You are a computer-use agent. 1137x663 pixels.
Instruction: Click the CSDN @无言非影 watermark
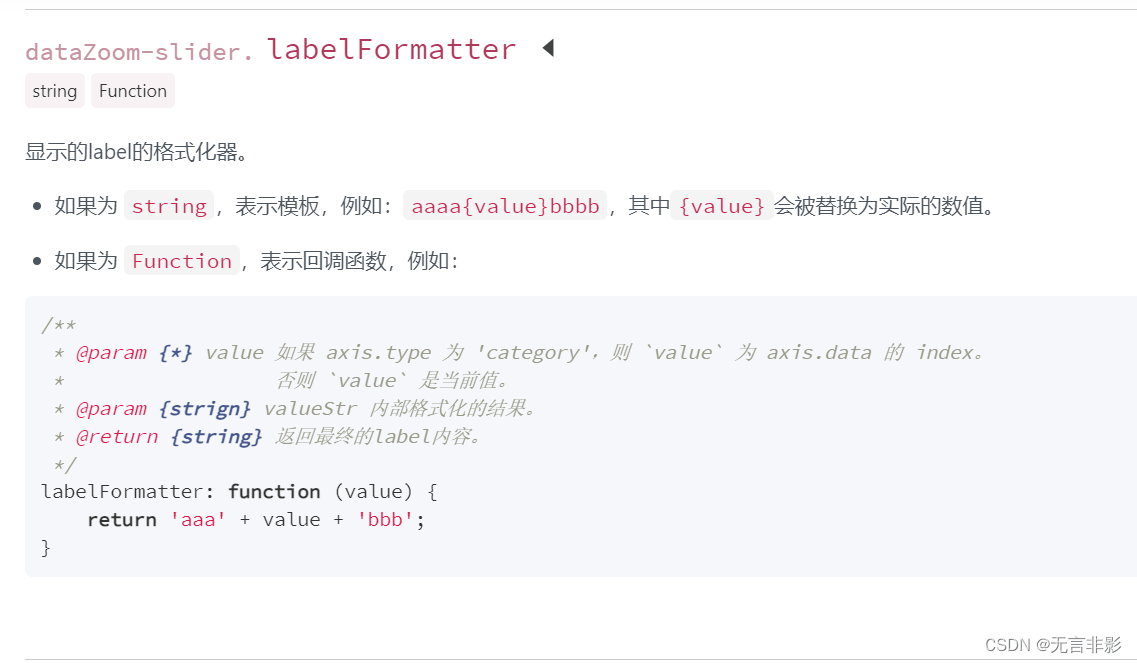pos(1053,645)
